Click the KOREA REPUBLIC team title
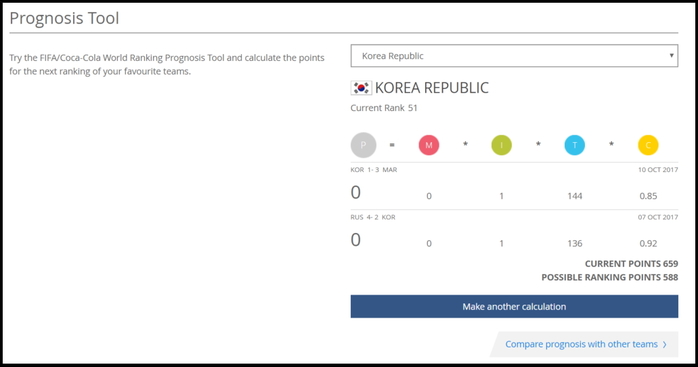Image resolution: width=698 pixels, height=367 pixels. point(431,88)
